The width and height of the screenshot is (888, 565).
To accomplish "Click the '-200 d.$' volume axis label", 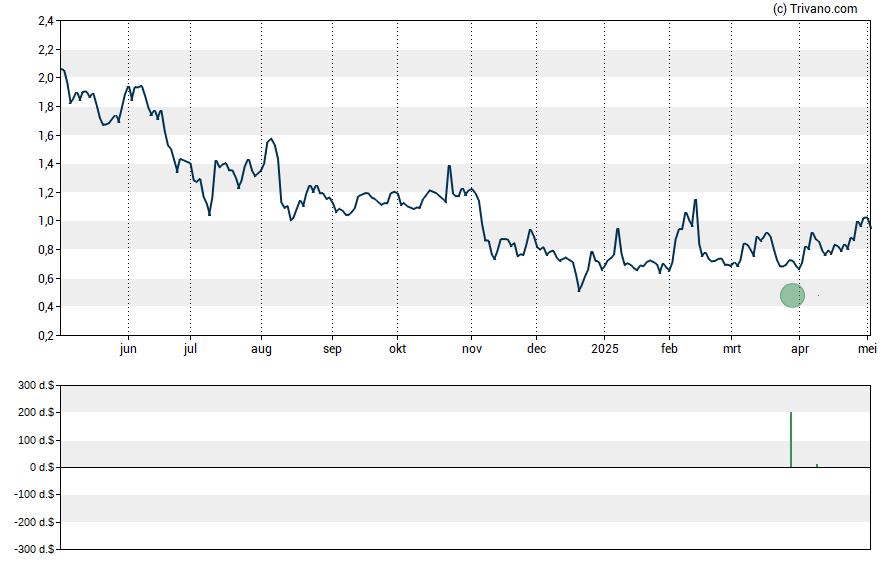I will click(35, 522).
